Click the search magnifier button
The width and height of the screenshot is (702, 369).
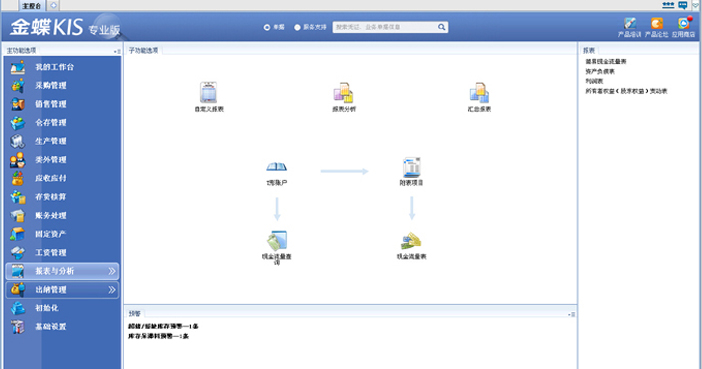coord(441,27)
